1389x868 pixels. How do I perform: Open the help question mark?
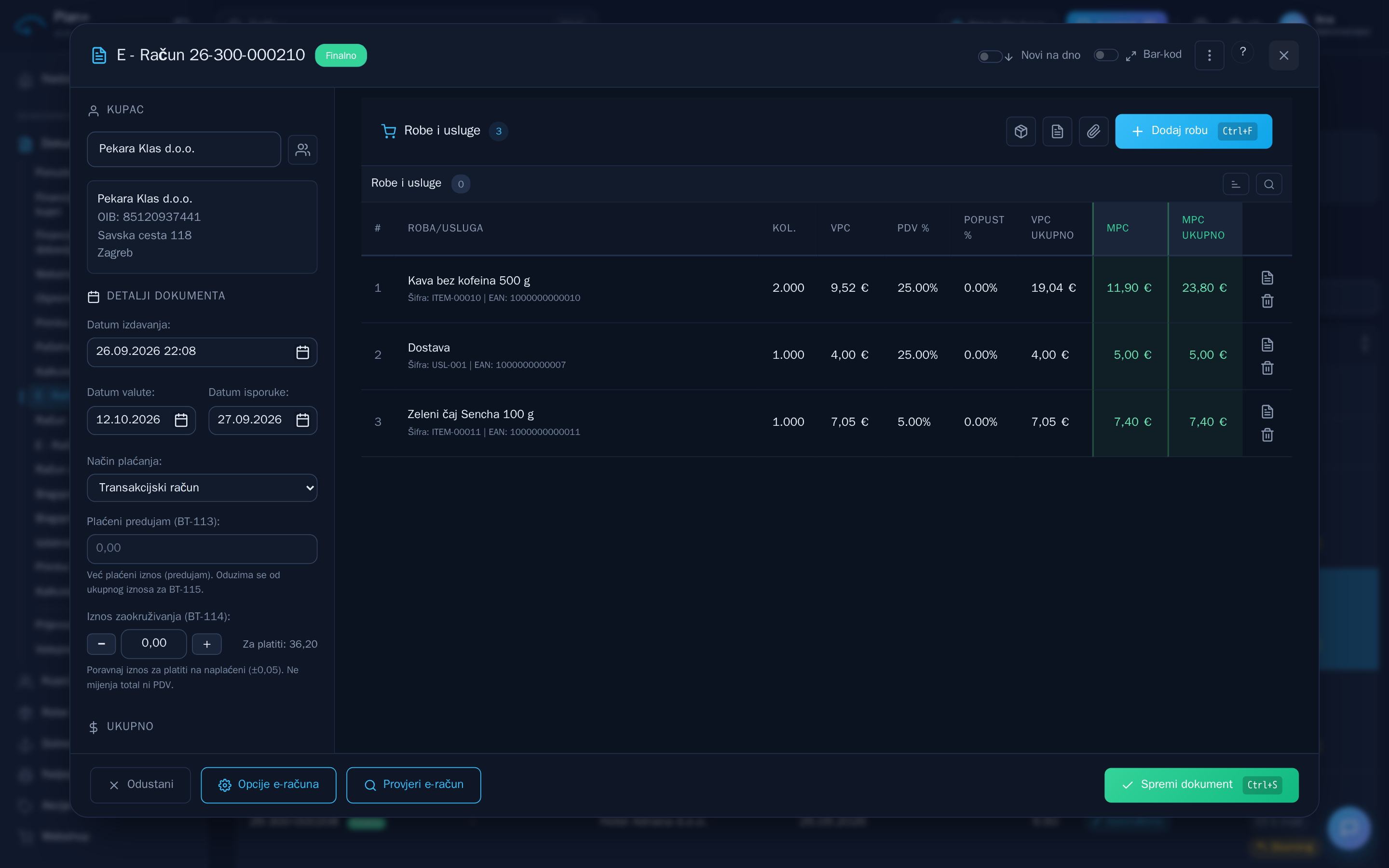pyautogui.click(x=1243, y=52)
